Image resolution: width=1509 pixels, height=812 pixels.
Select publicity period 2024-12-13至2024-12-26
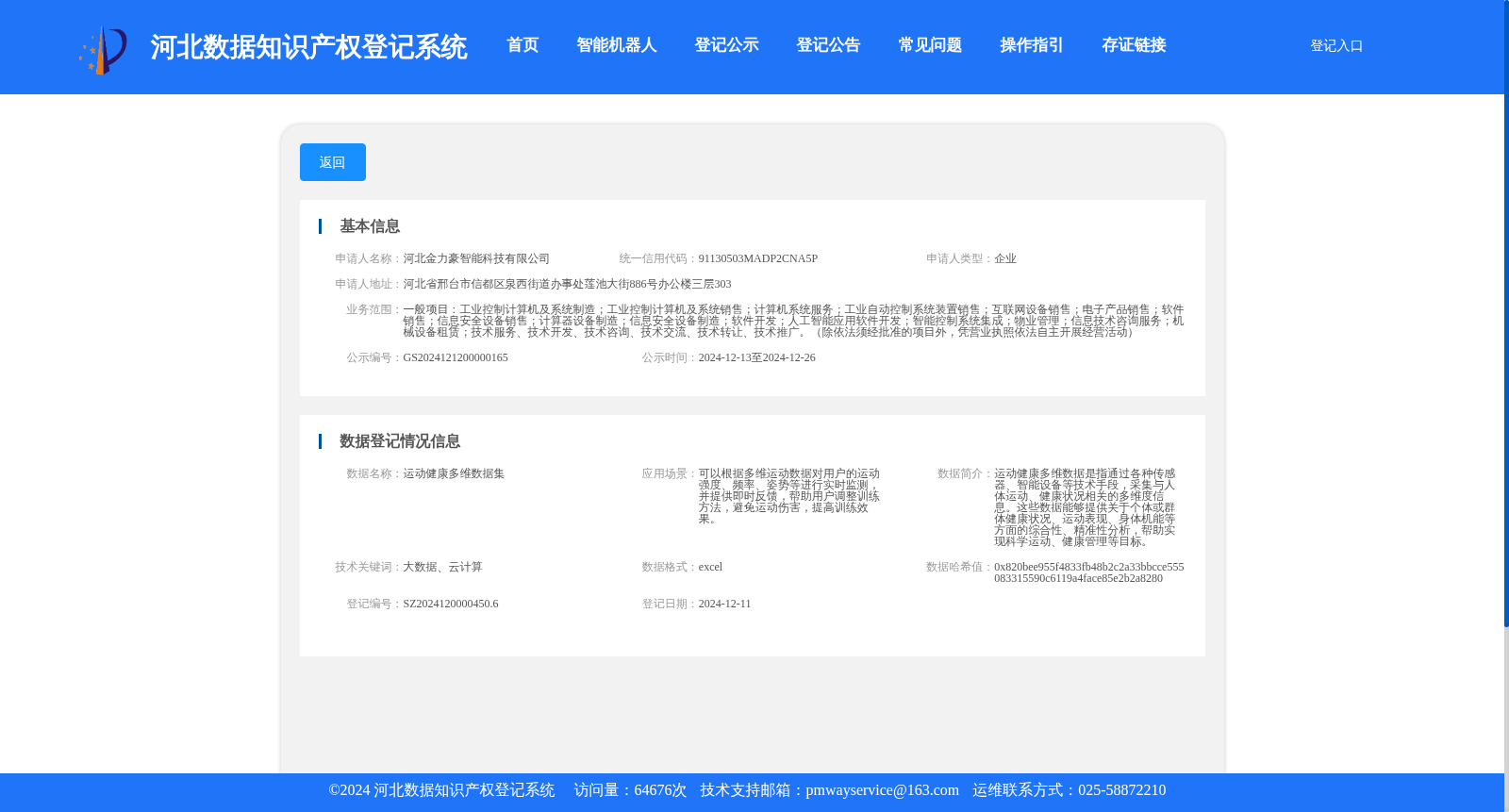coord(757,357)
